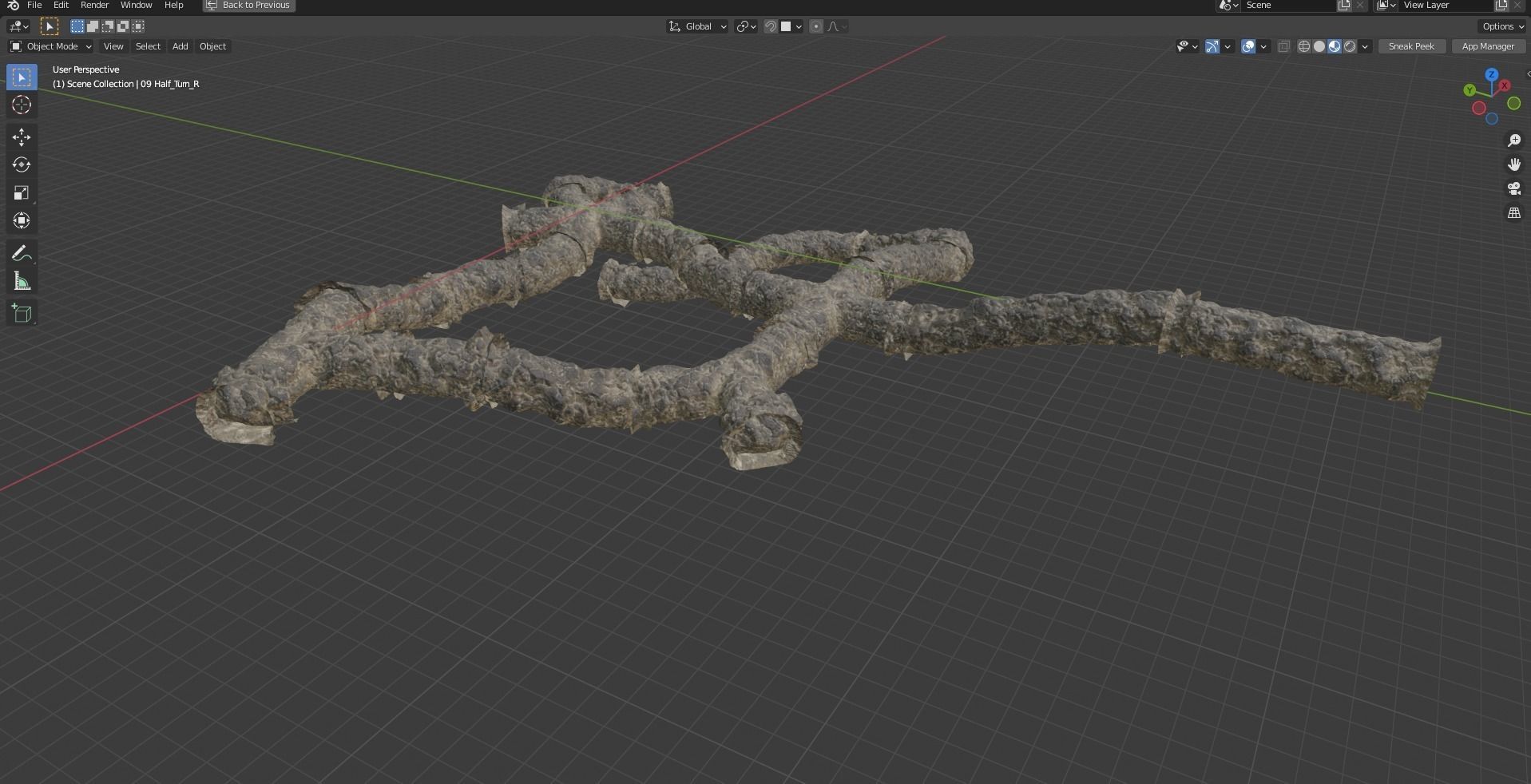Open the viewport Object menu
Image resolution: width=1531 pixels, height=784 pixels.
(x=212, y=46)
